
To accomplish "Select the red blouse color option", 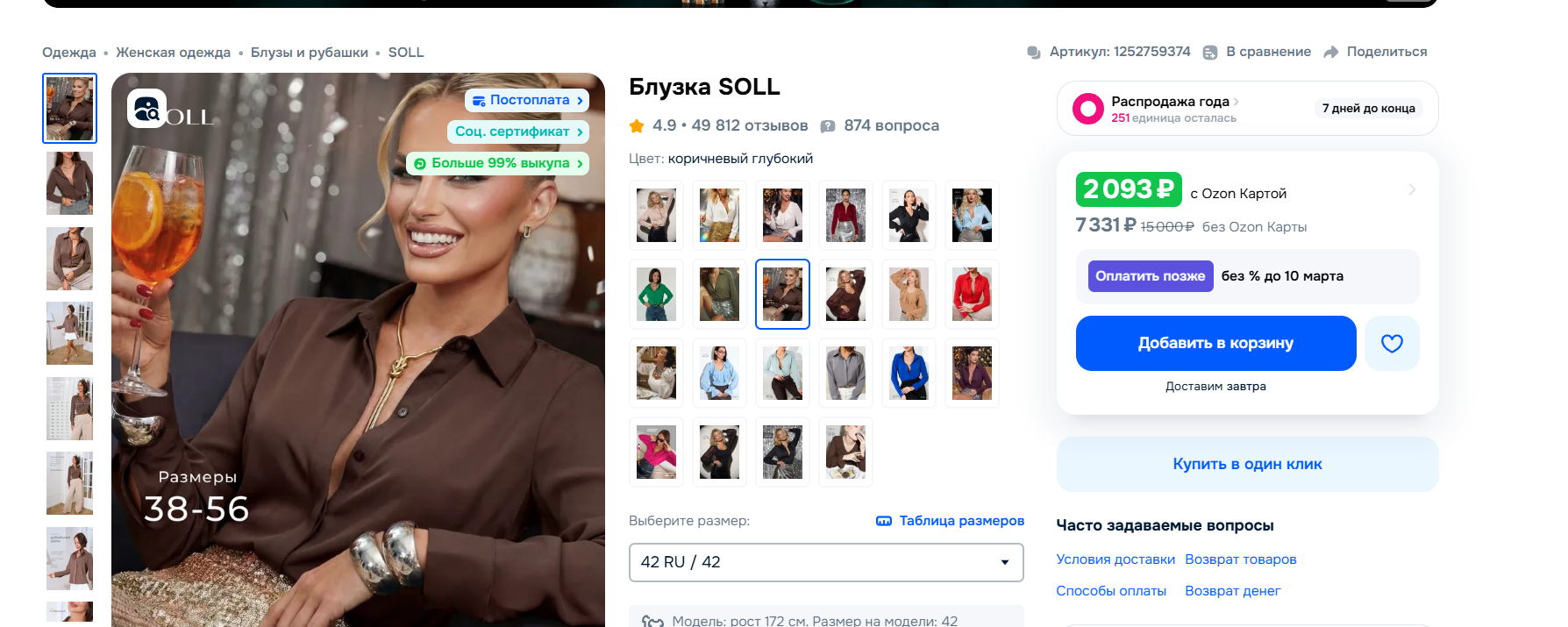I will tap(972, 295).
